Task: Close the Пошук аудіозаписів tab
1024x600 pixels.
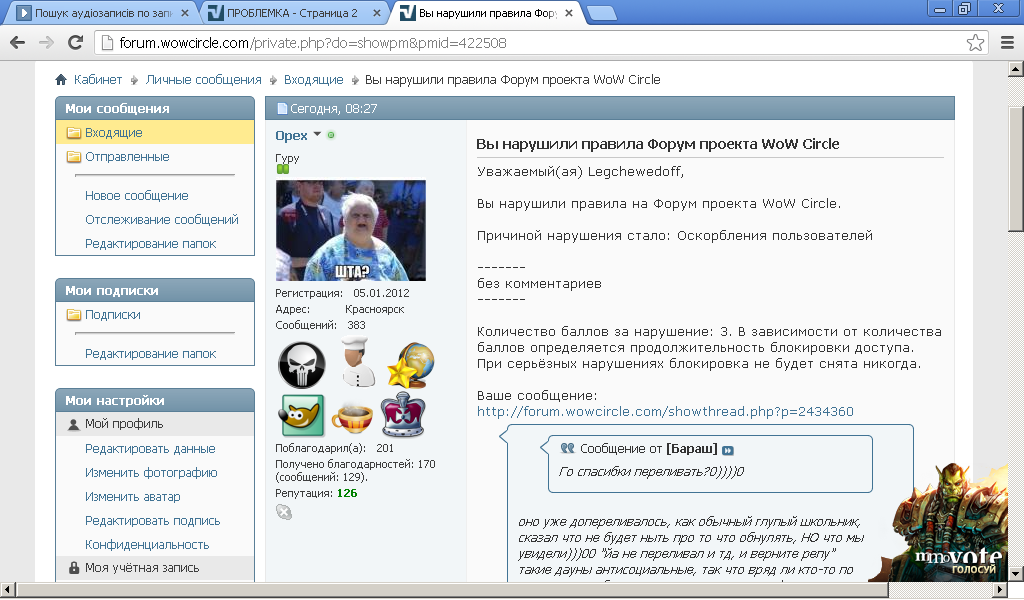Action: 184,13
